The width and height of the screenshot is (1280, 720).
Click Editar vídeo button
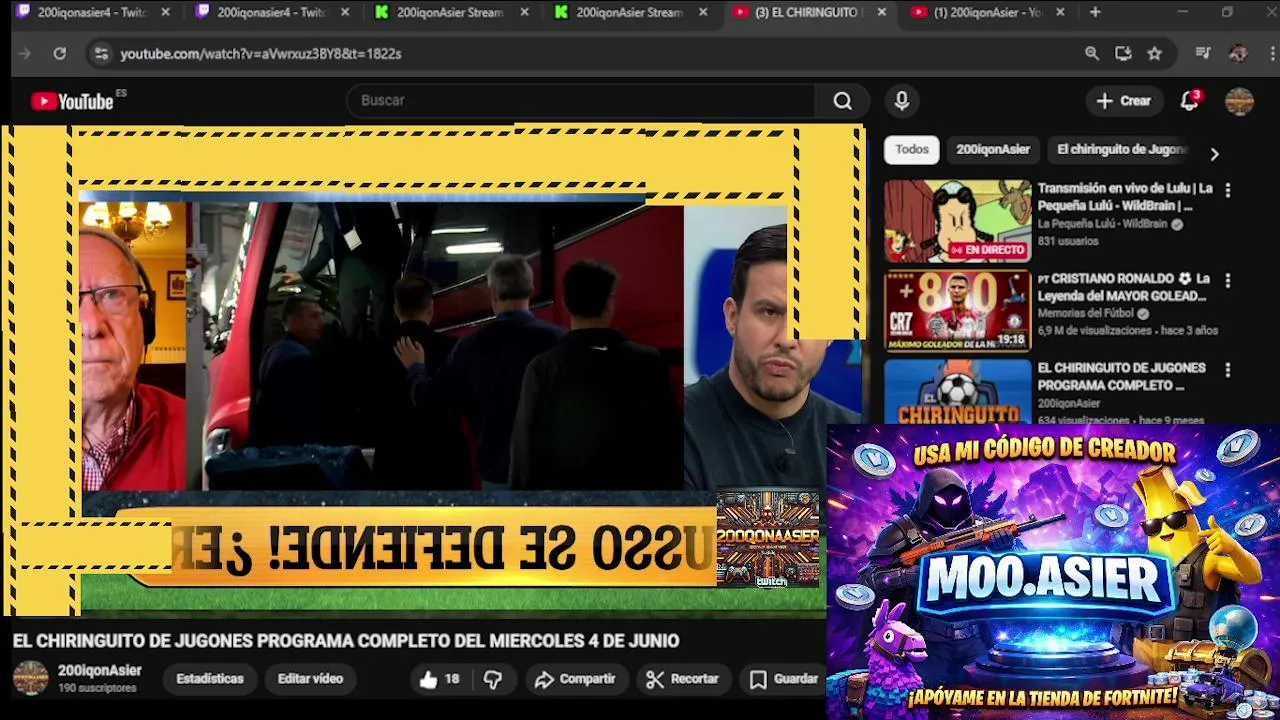pos(310,679)
